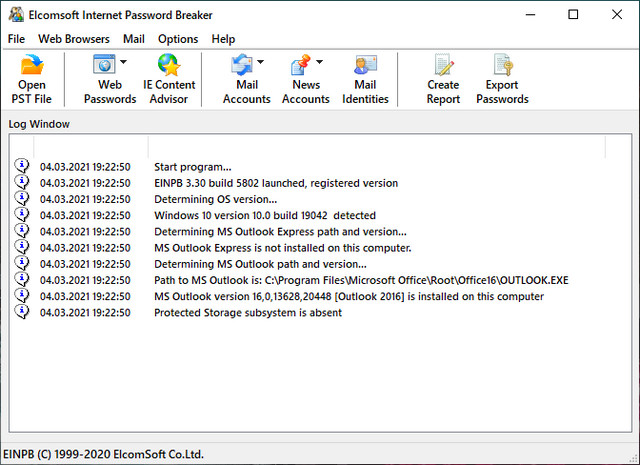This screenshot has height=465, width=640.
Task: Select the 'Start program...' log entry
Action: (192, 167)
